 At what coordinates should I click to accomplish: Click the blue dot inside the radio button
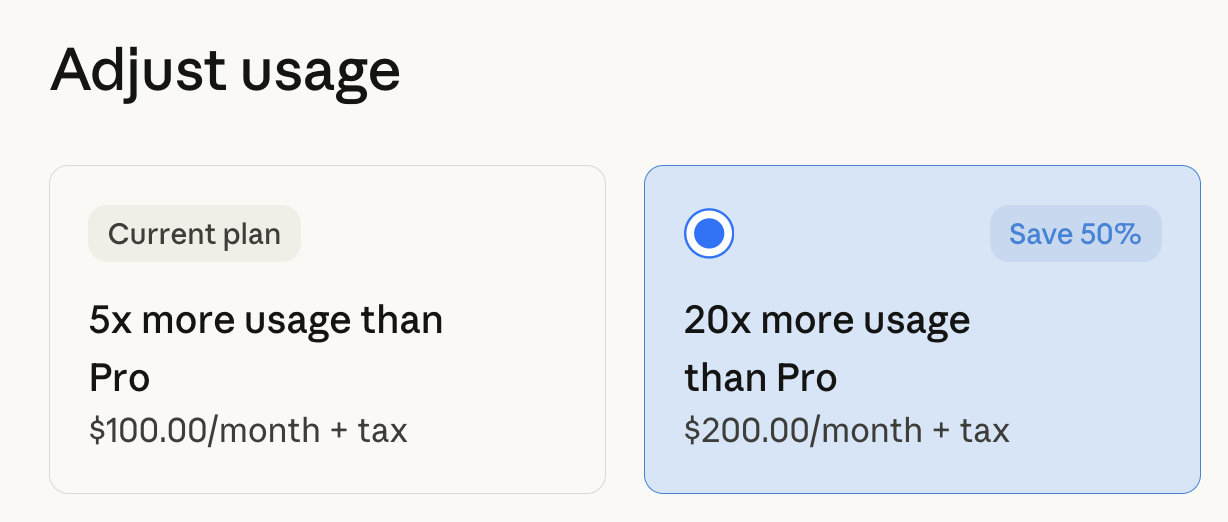coord(709,234)
